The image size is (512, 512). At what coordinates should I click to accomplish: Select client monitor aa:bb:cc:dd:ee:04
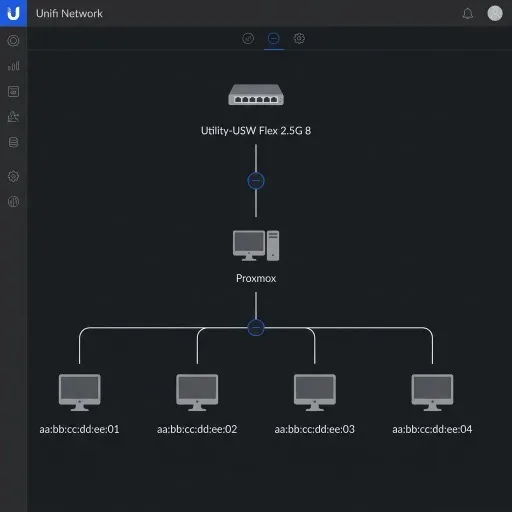(x=432, y=392)
